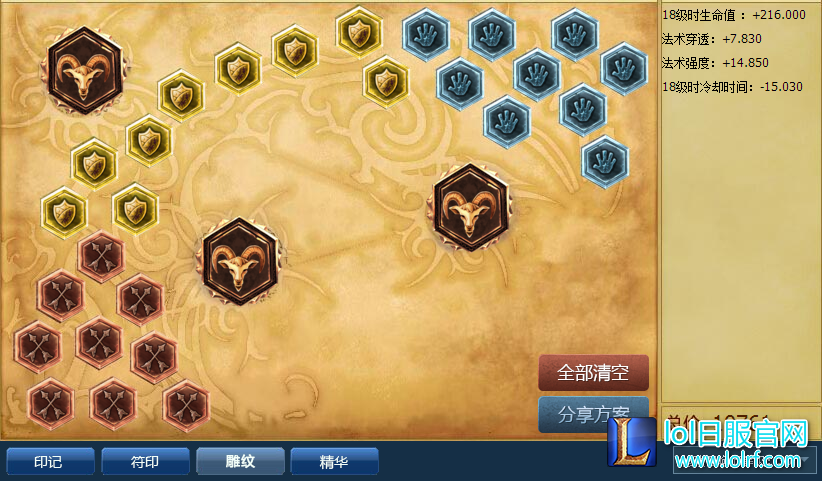
Task: Click the lowest blue hand glyph rune
Action: 605,162
